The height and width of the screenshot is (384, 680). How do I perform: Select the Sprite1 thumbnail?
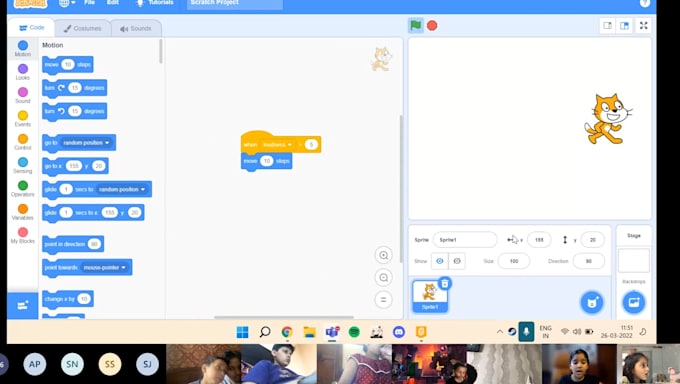click(x=429, y=296)
